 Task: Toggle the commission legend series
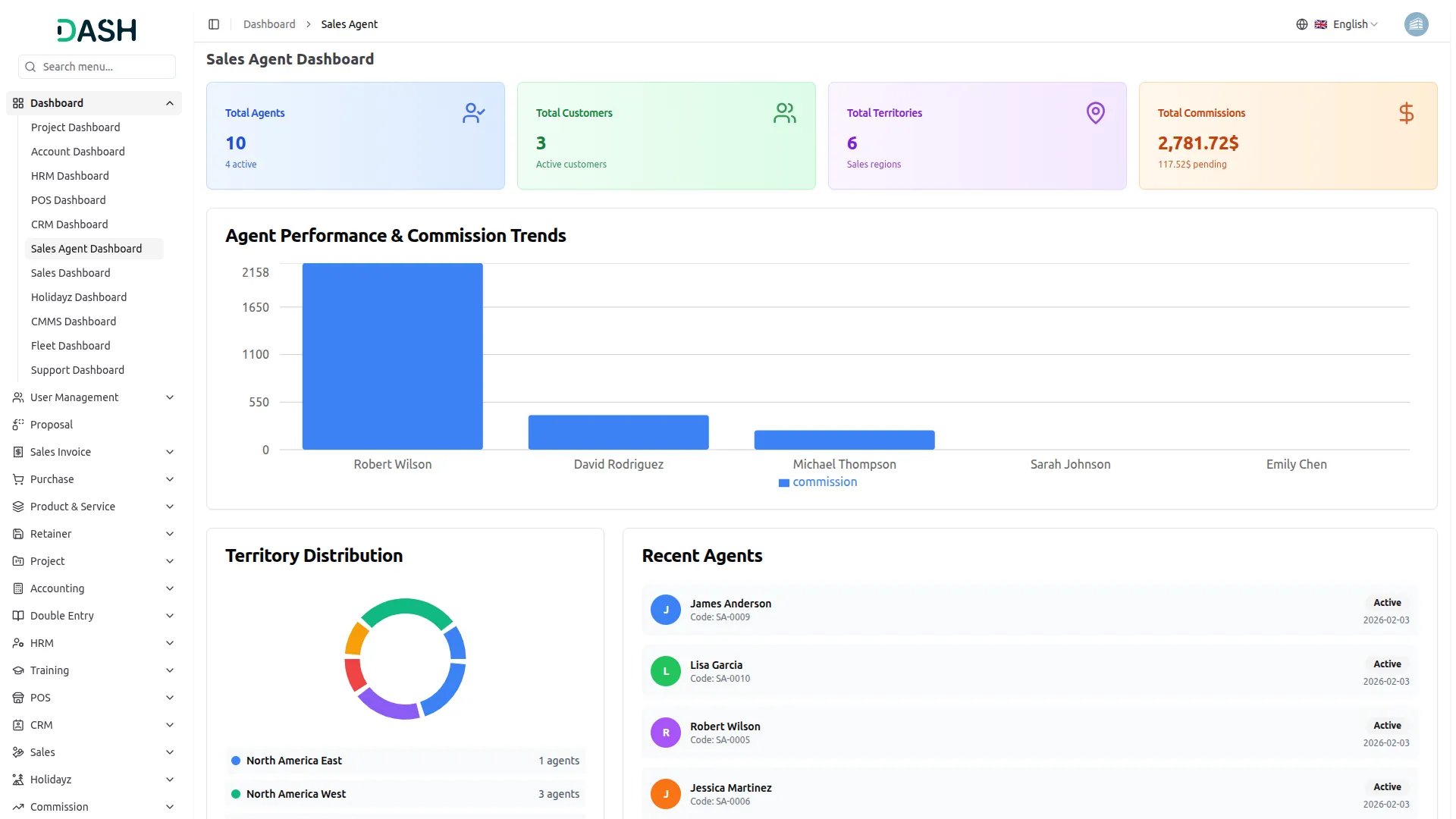(x=817, y=482)
